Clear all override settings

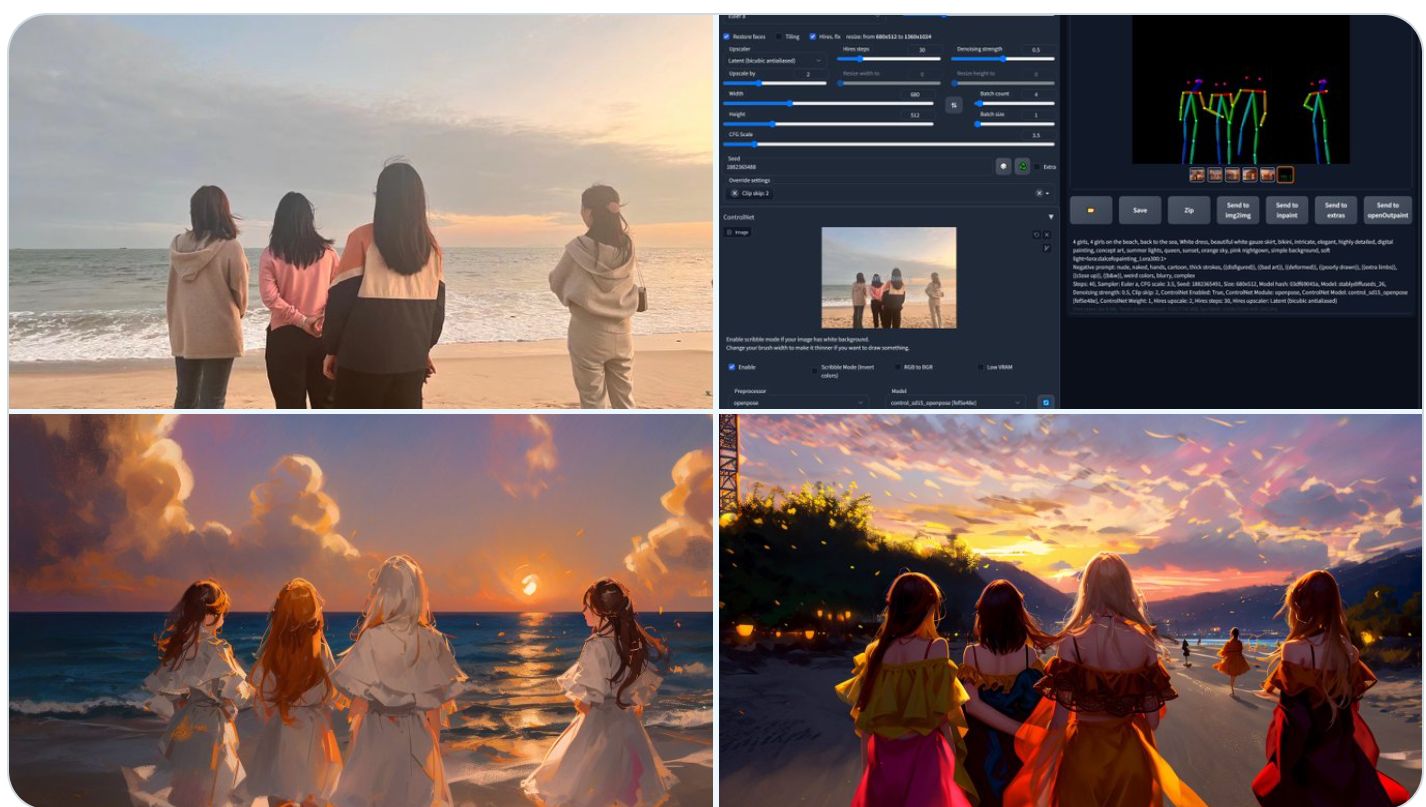click(x=1038, y=193)
